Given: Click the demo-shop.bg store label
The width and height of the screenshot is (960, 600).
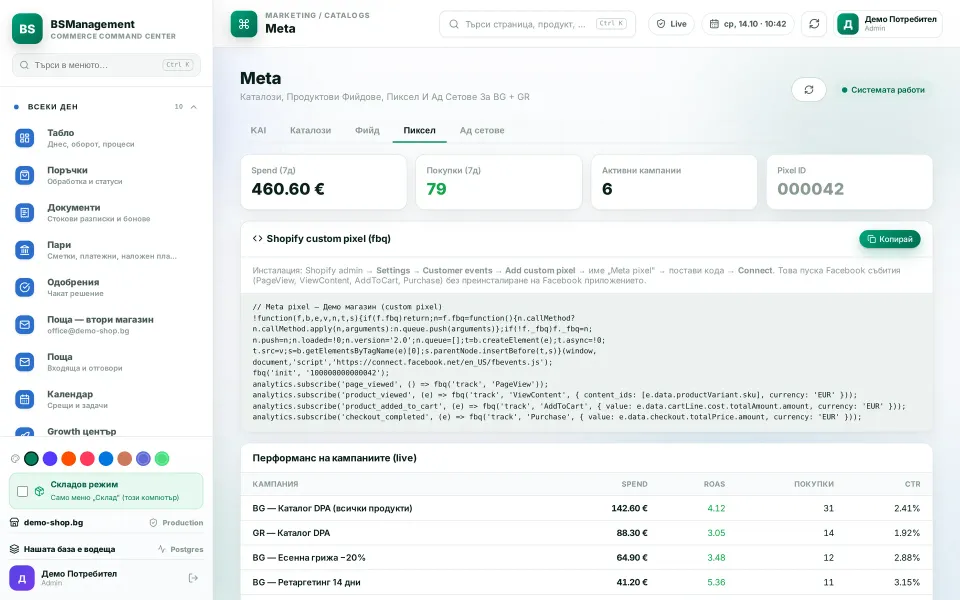Looking at the screenshot, I should tap(53, 523).
